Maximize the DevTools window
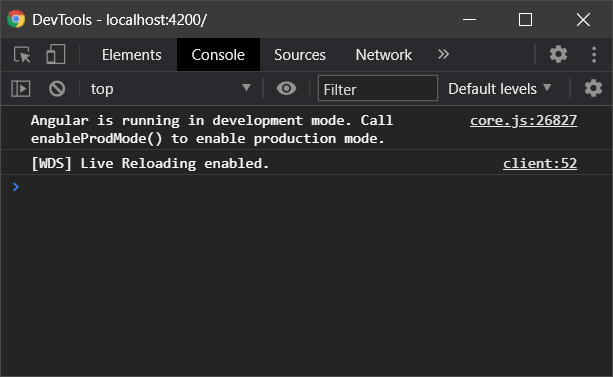The width and height of the screenshot is (613, 377). (x=525, y=20)
